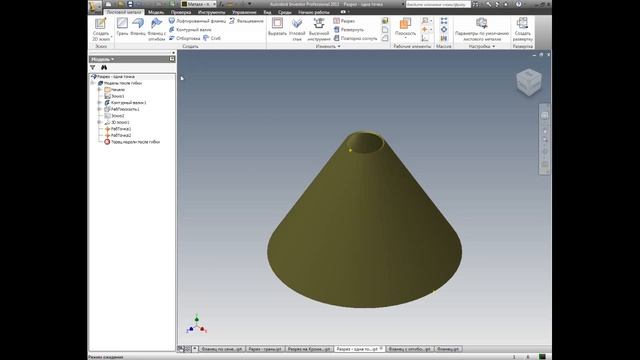640x360 pixels.
Task: Select the Фальцевание tool
Action: click(x=246, y=21)
